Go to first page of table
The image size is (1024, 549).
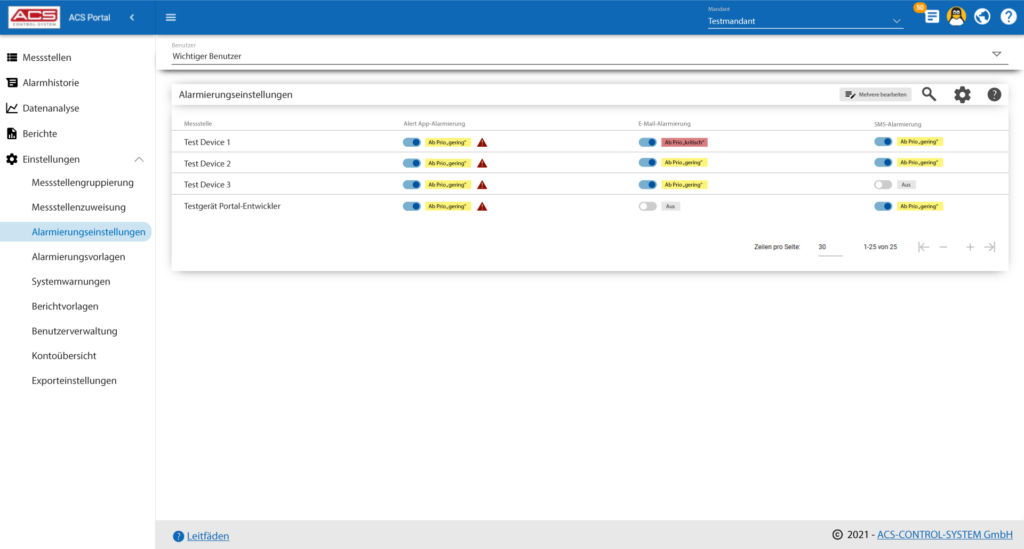923,247
